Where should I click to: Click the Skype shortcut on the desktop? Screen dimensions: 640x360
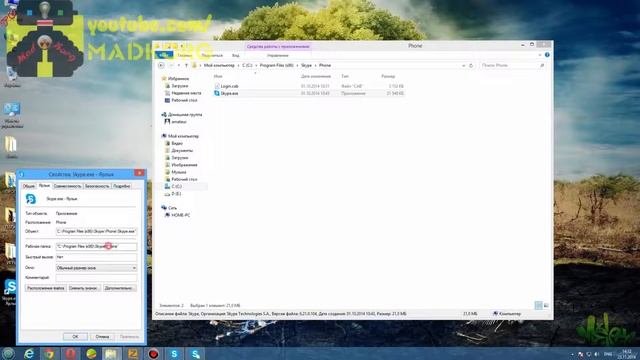coord(10,291)
